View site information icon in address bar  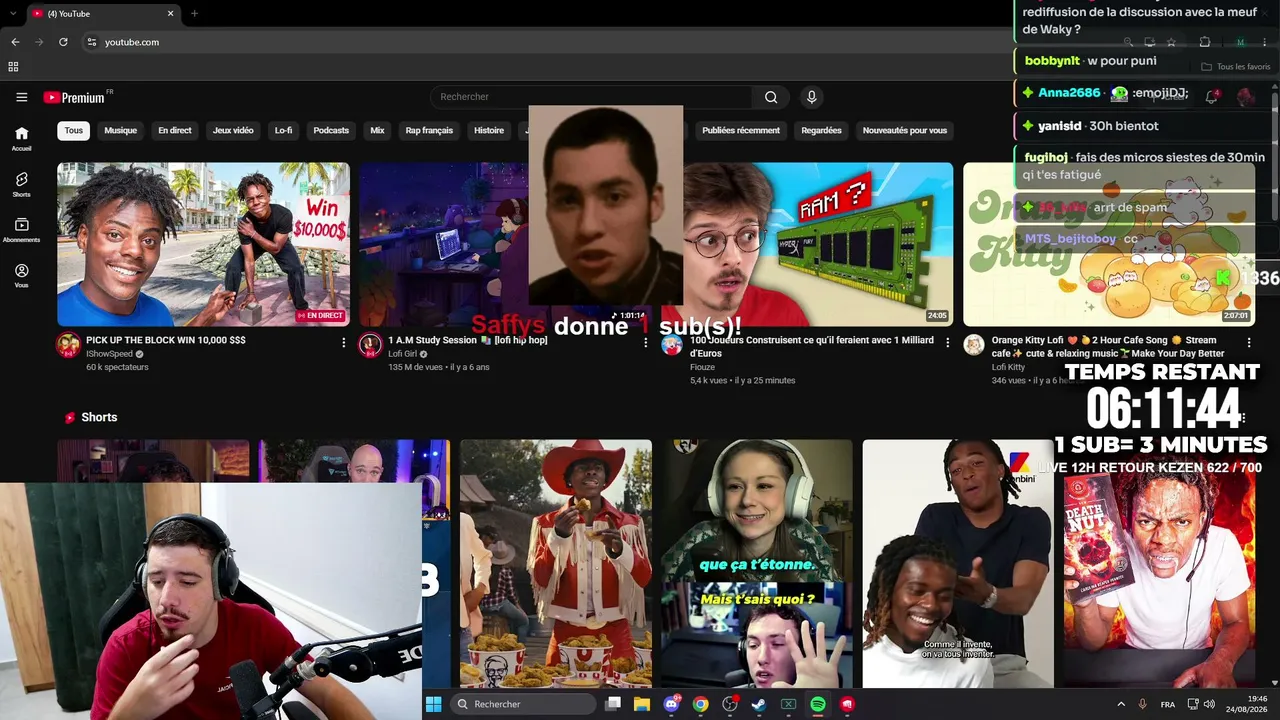[91, 42]
